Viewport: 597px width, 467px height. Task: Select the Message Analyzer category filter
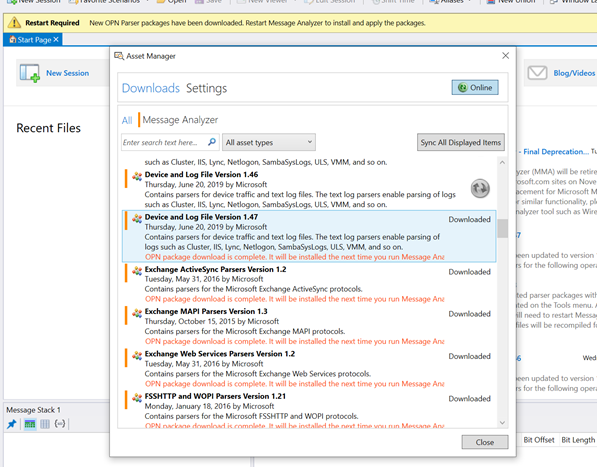tap(180, 120)
